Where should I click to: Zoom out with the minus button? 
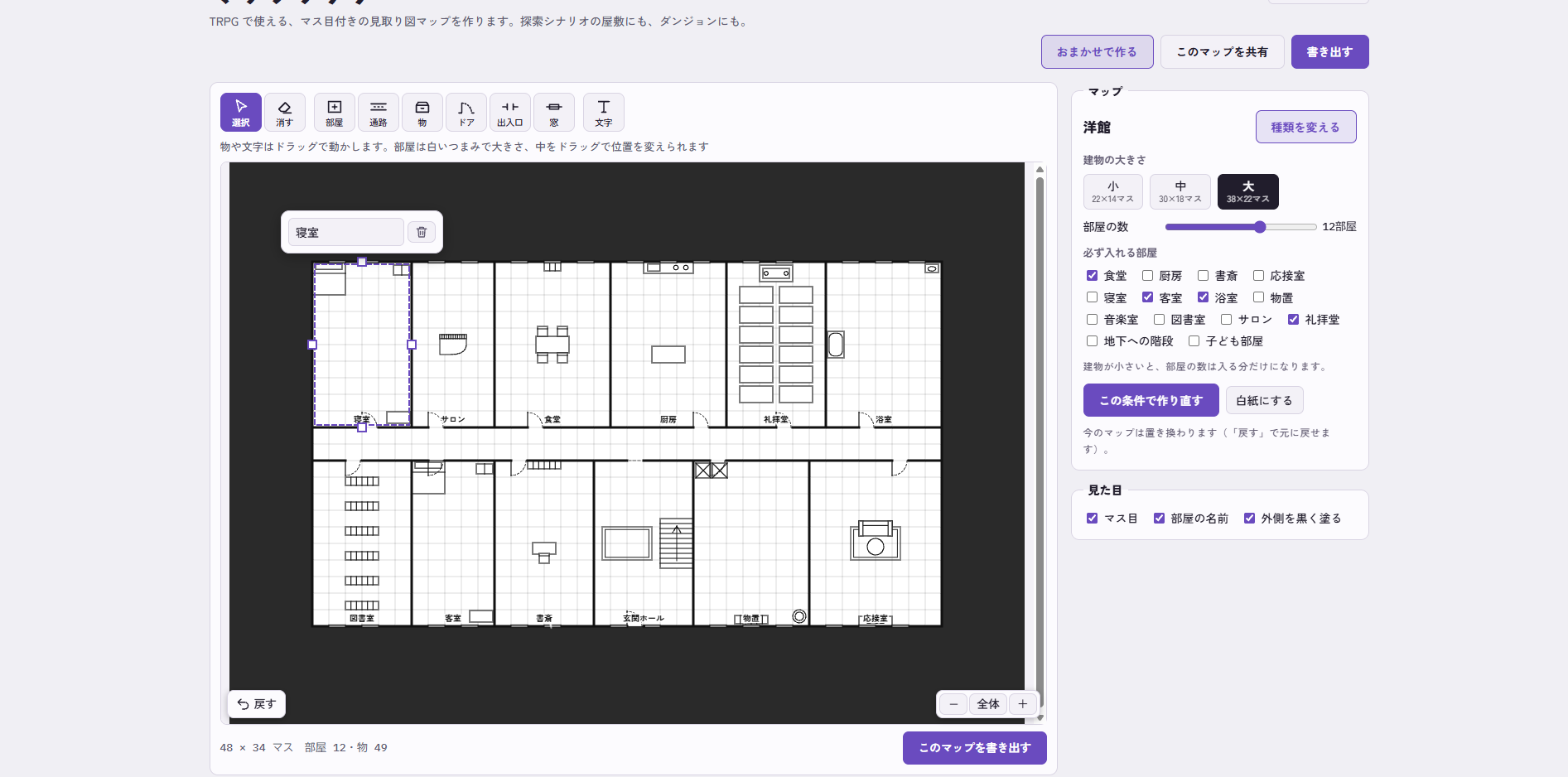pyautogui.click(x=953, y=704)
